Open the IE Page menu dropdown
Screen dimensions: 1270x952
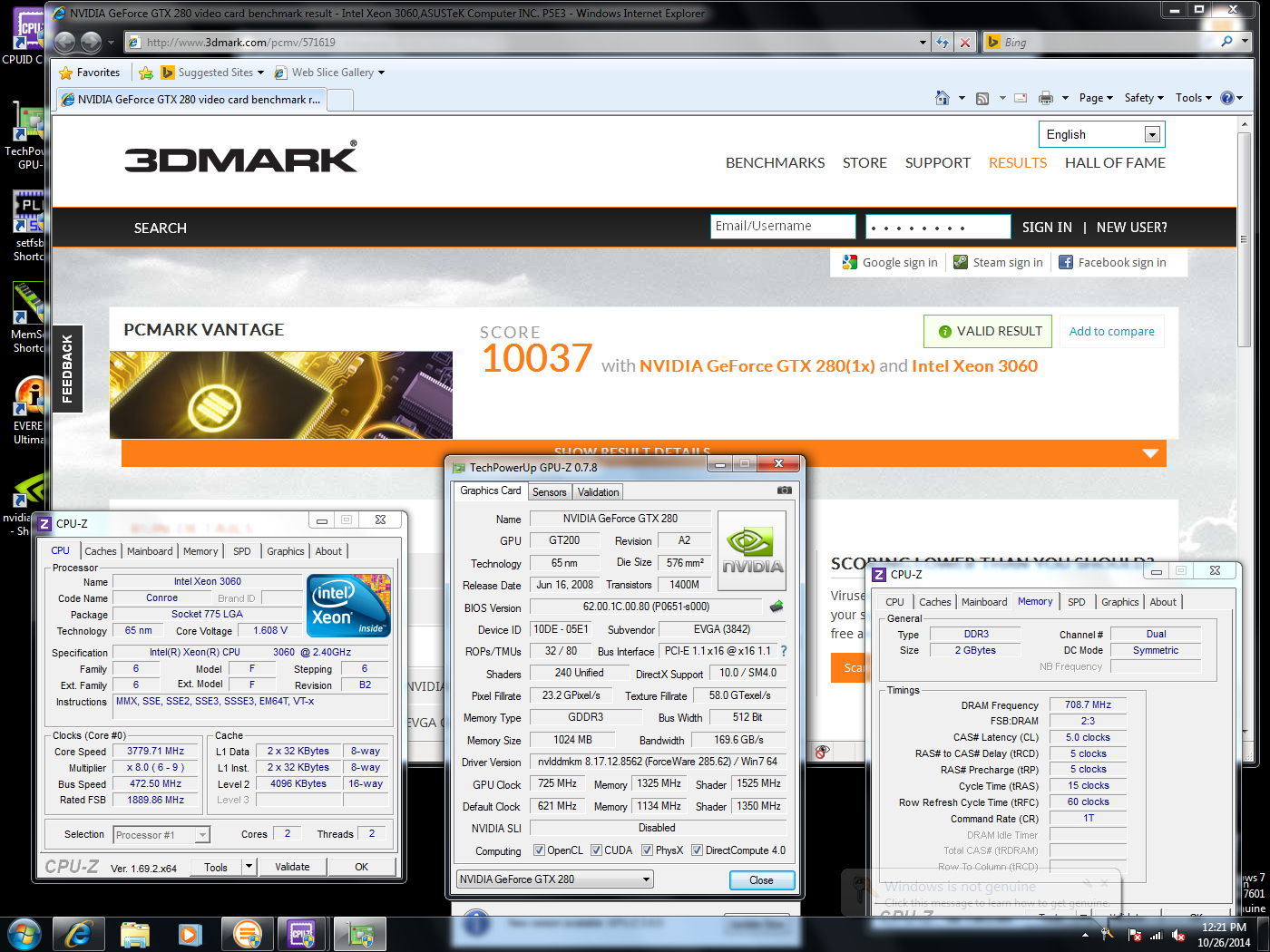click(x=1096, y=98)
